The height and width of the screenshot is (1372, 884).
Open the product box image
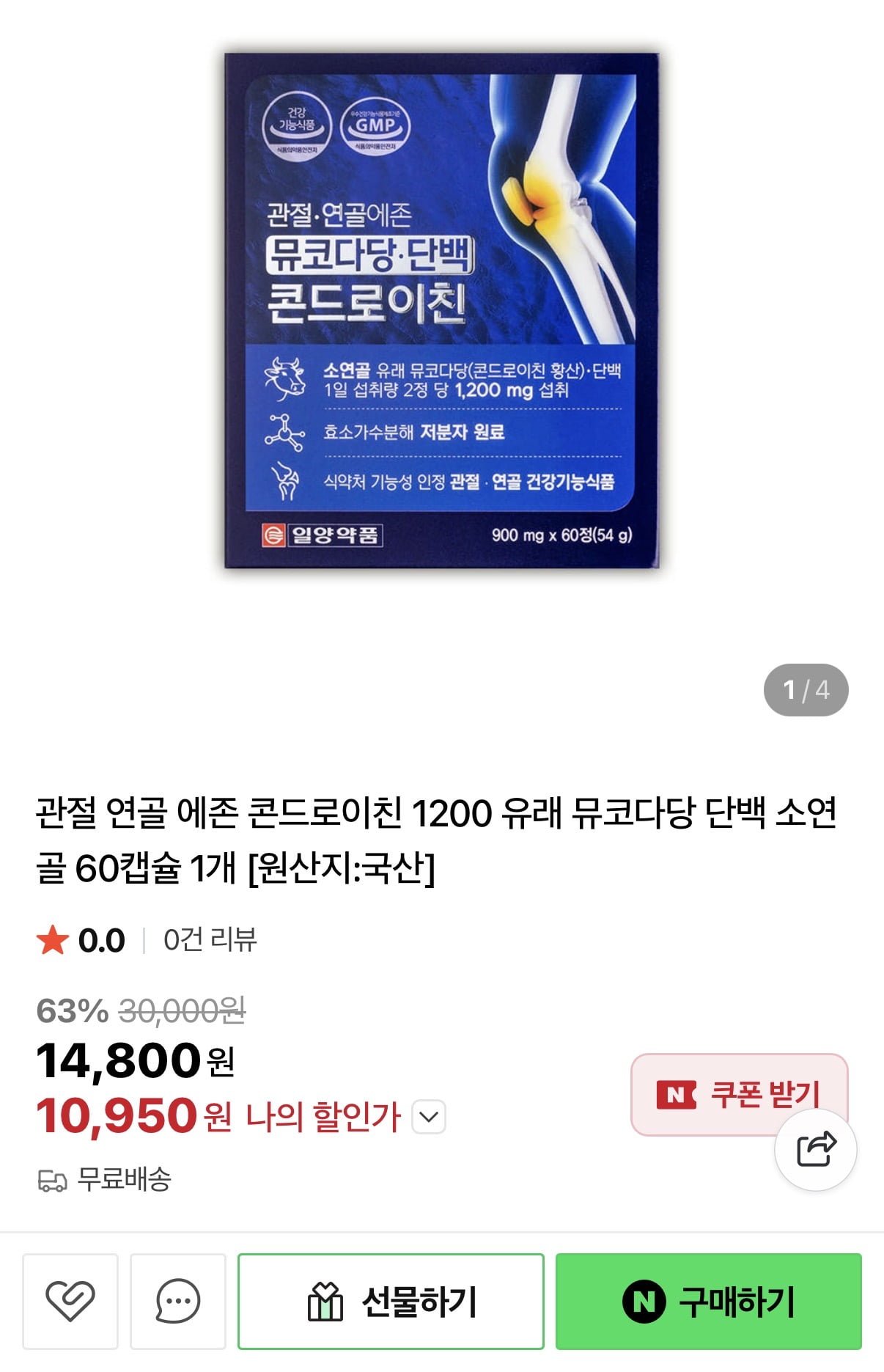[x=442, y=310]
